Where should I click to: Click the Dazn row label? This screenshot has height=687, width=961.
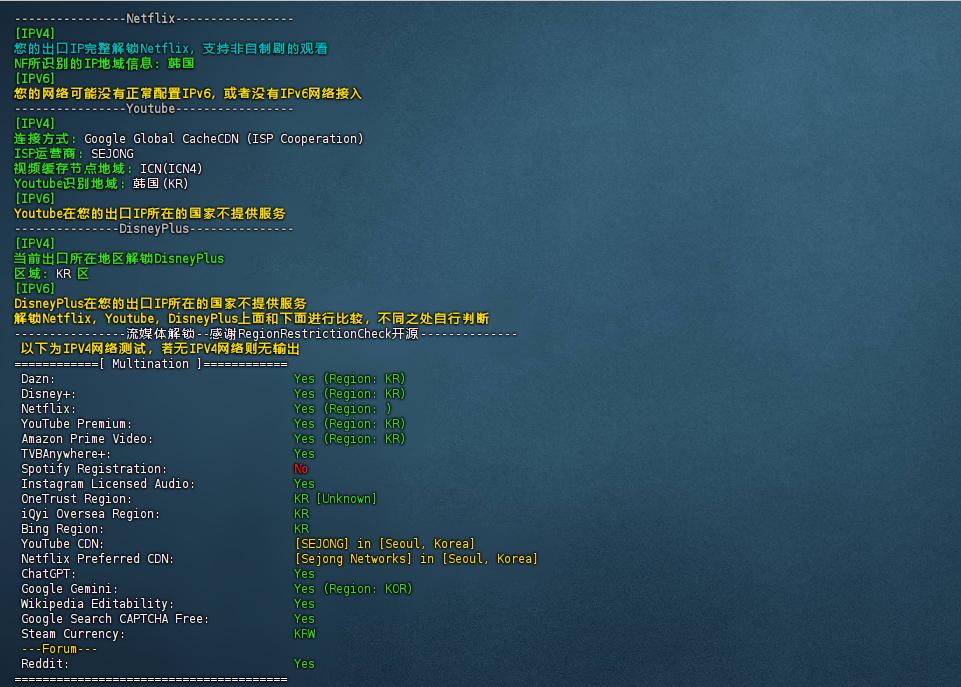click(39, 379)
